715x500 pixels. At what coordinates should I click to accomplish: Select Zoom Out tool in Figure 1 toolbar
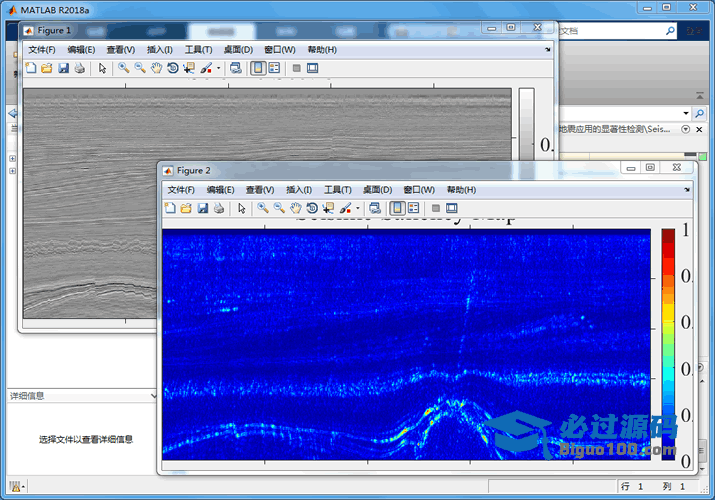click(140, 69)
